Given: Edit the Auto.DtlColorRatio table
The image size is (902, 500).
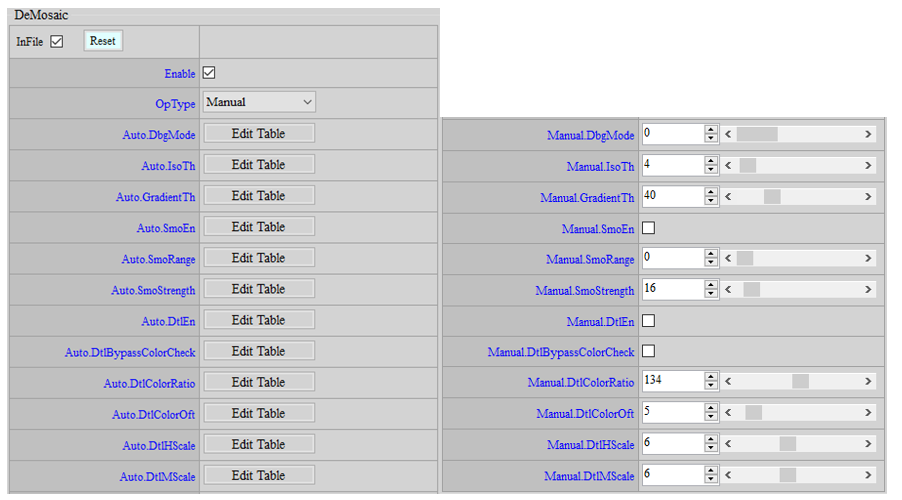Looking at the screenshot, I should point(259,382).
